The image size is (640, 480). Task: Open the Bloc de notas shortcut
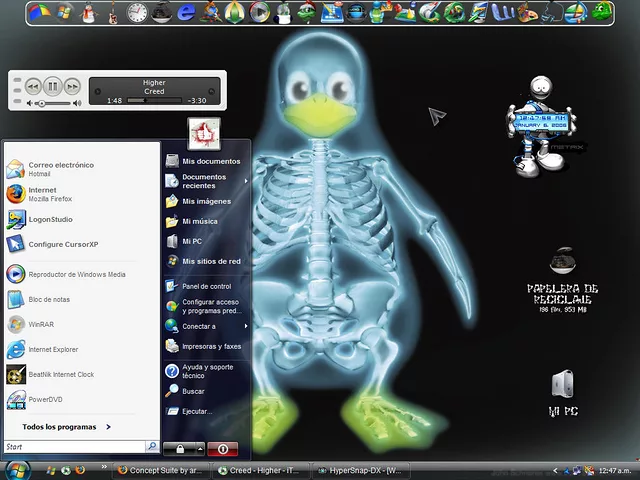coord(47,299)
